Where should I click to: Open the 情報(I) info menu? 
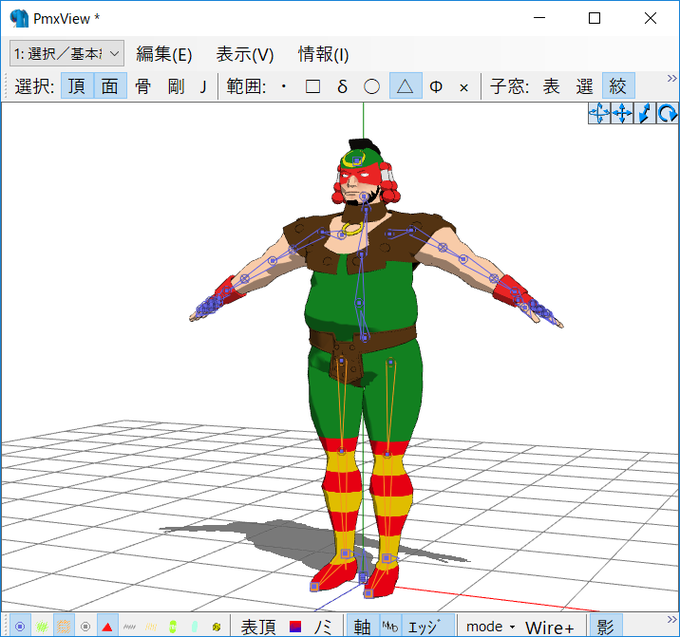(323, 55)
